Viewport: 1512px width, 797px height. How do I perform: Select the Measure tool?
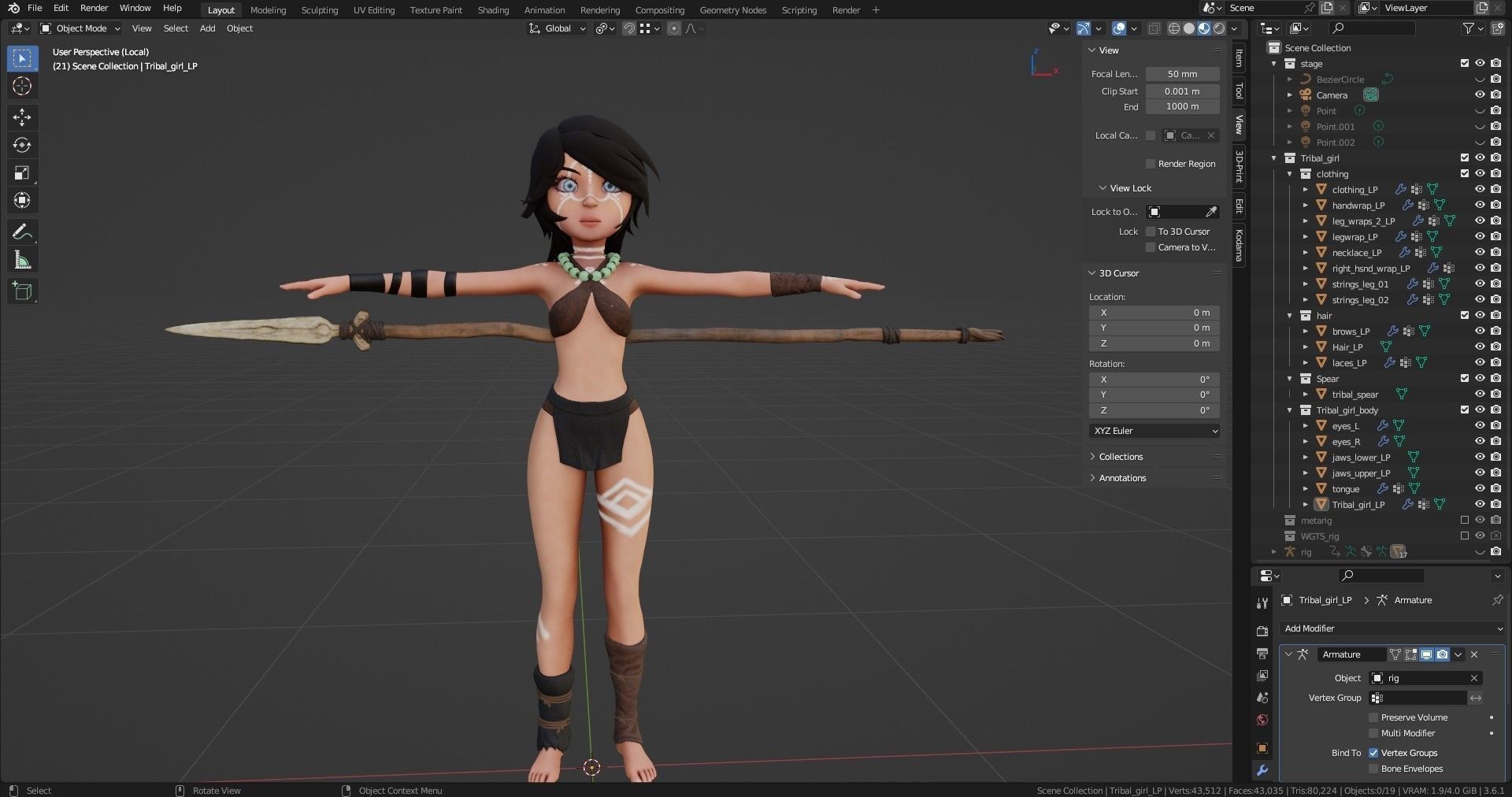22,260
